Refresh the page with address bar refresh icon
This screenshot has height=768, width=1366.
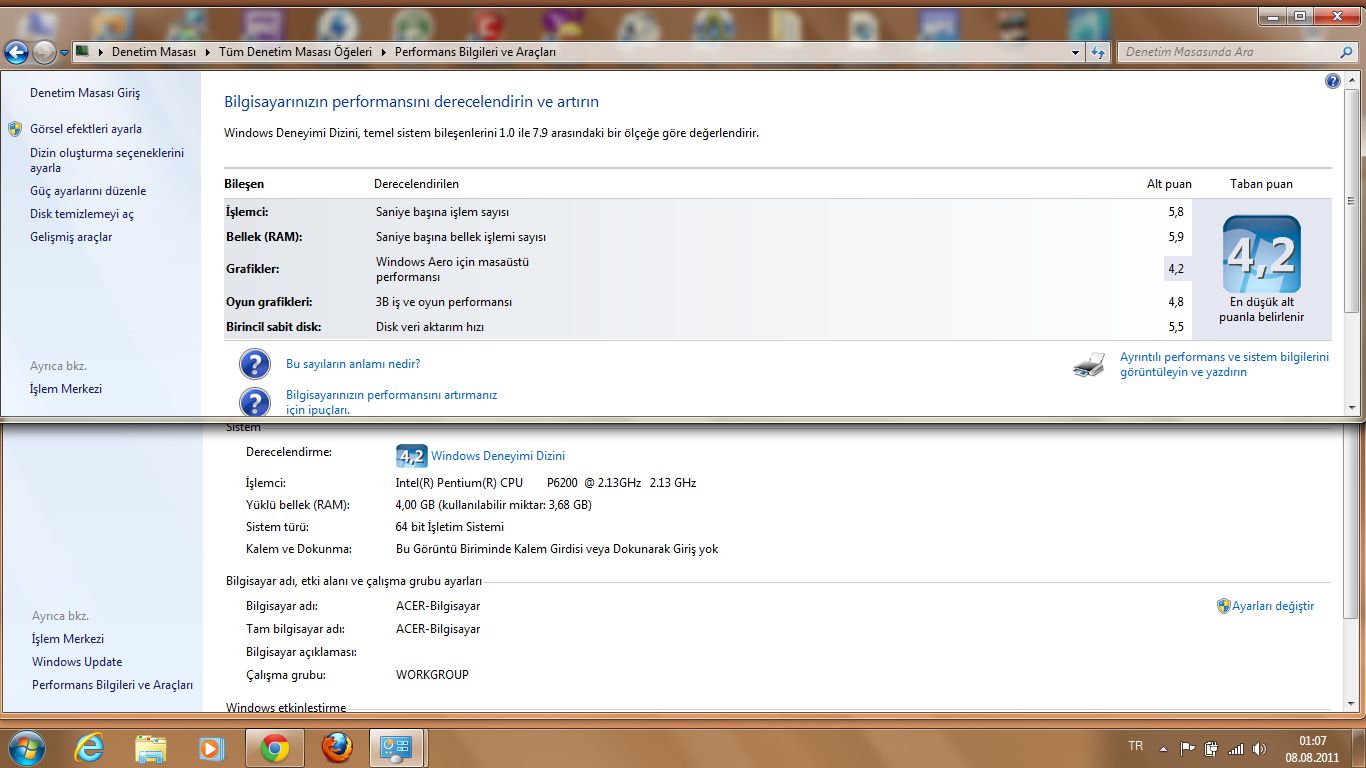[1099, 52]
